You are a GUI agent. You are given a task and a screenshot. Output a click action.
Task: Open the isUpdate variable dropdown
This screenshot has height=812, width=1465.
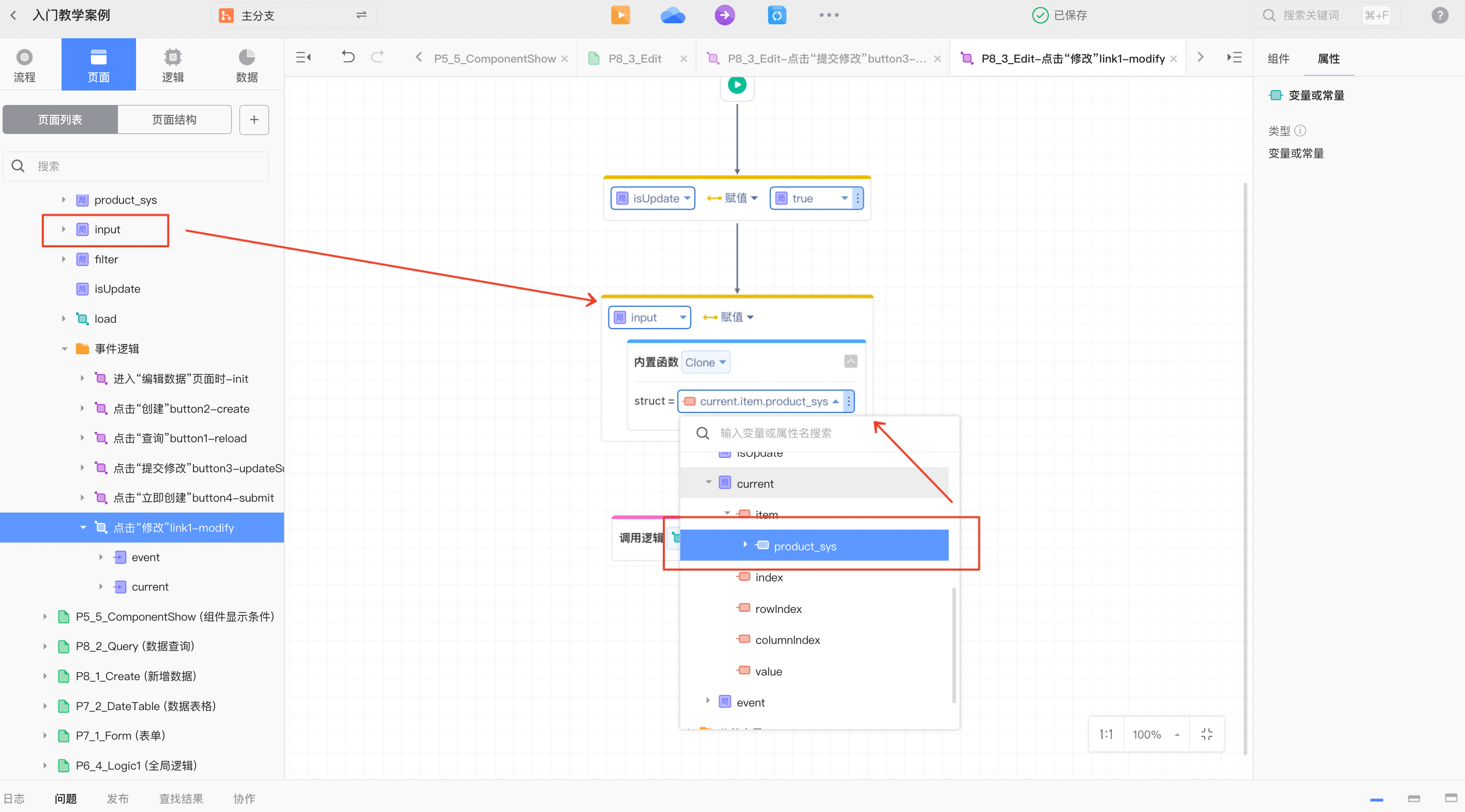pyautogui.click(x=653, y=198)
